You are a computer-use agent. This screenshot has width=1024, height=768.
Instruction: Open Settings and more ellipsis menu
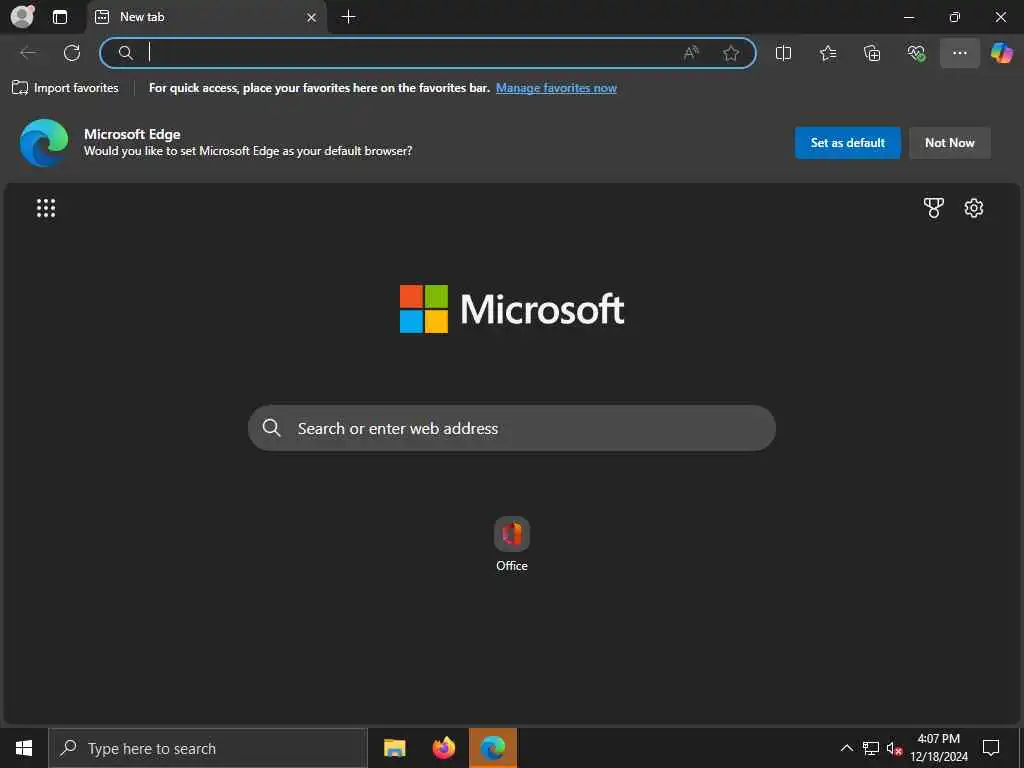point(959,53)
